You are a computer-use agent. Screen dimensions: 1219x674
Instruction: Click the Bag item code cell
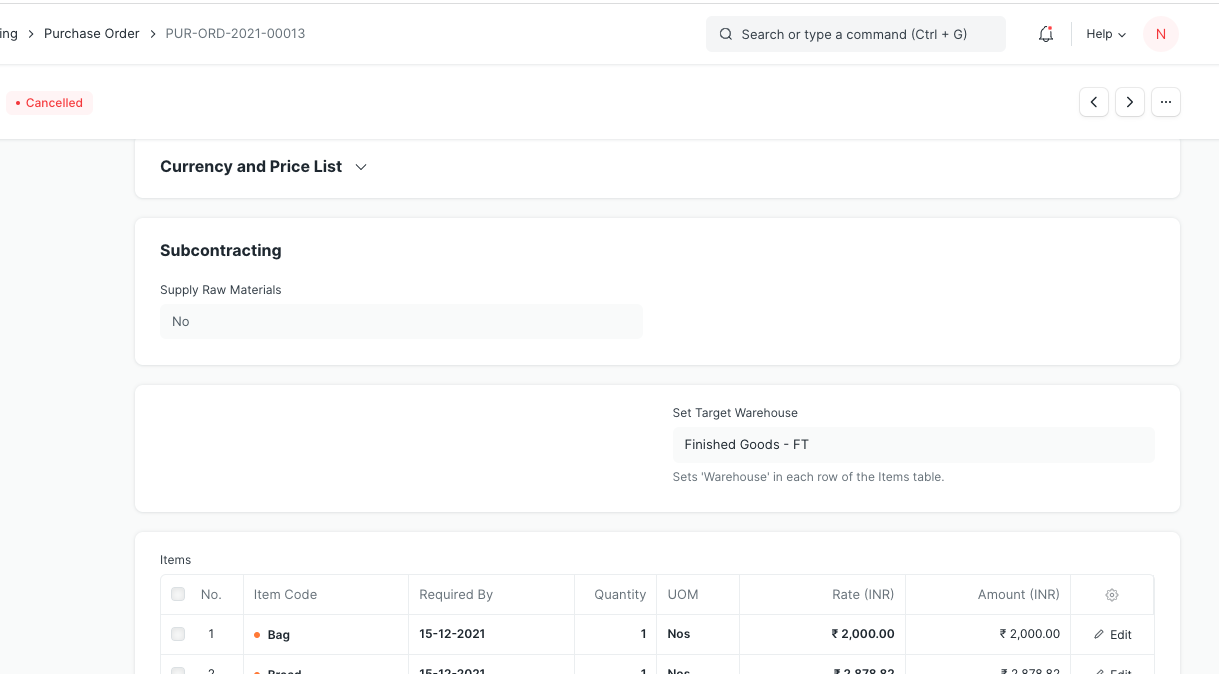click(326, 635)
